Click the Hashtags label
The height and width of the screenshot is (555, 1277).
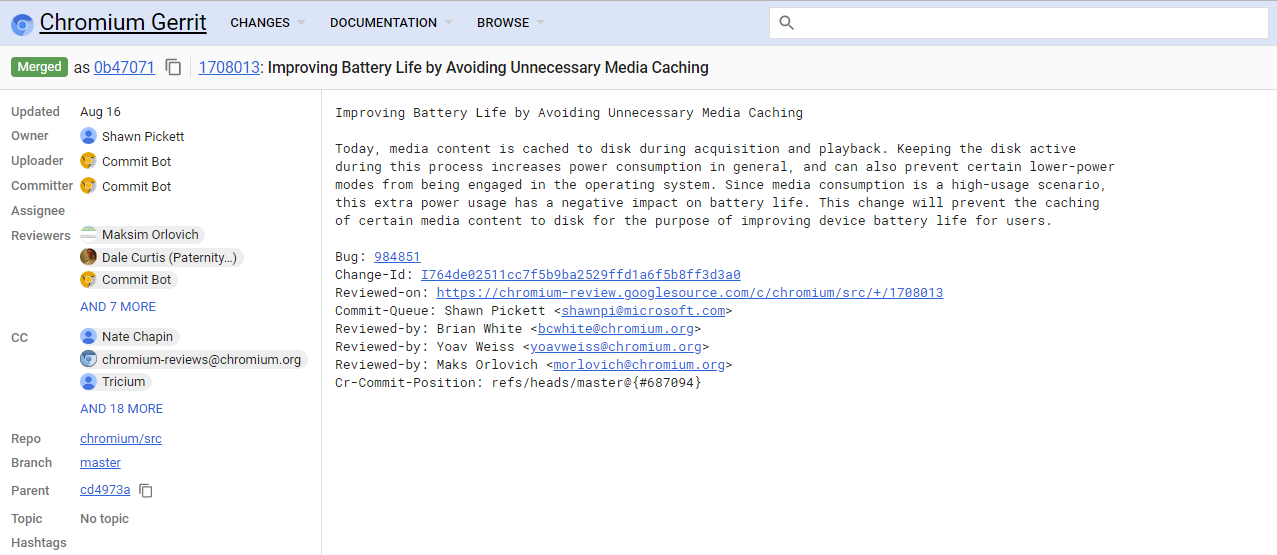[39, 543]
